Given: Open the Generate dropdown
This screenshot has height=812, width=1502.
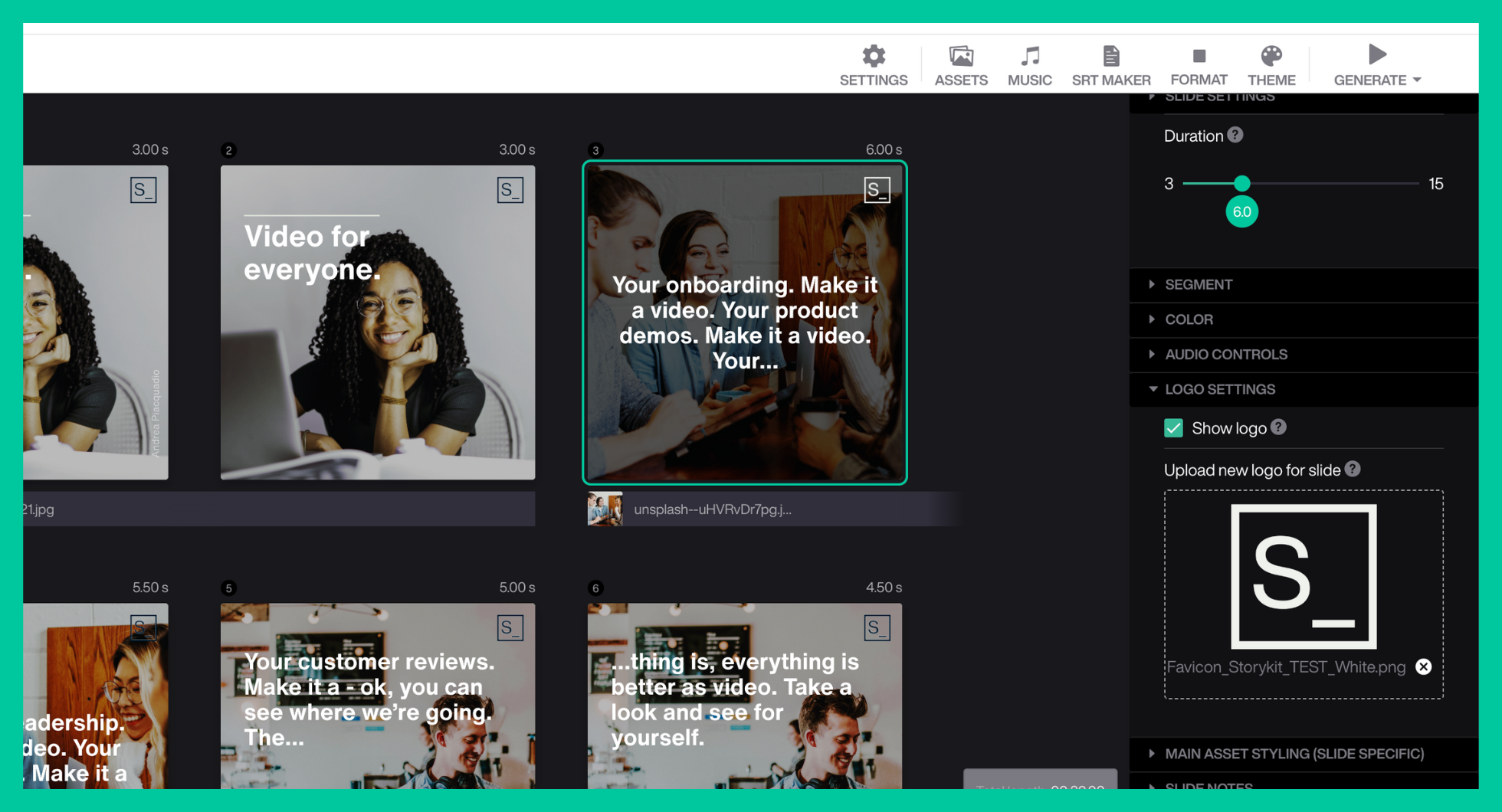Looking at the screenshot, I should coord(1377,66).
